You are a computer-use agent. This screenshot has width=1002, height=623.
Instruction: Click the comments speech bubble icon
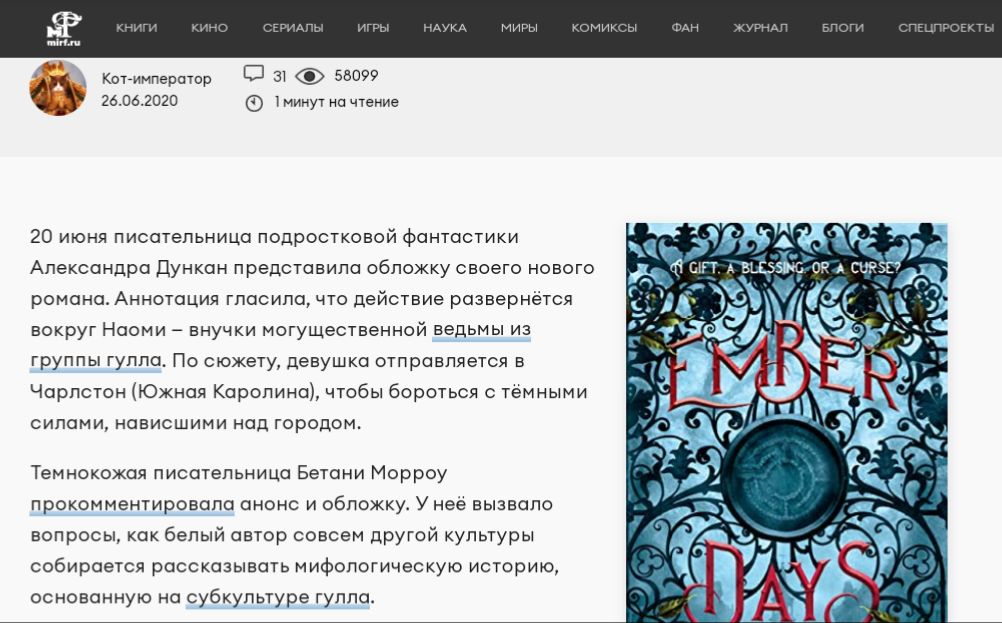254,74
